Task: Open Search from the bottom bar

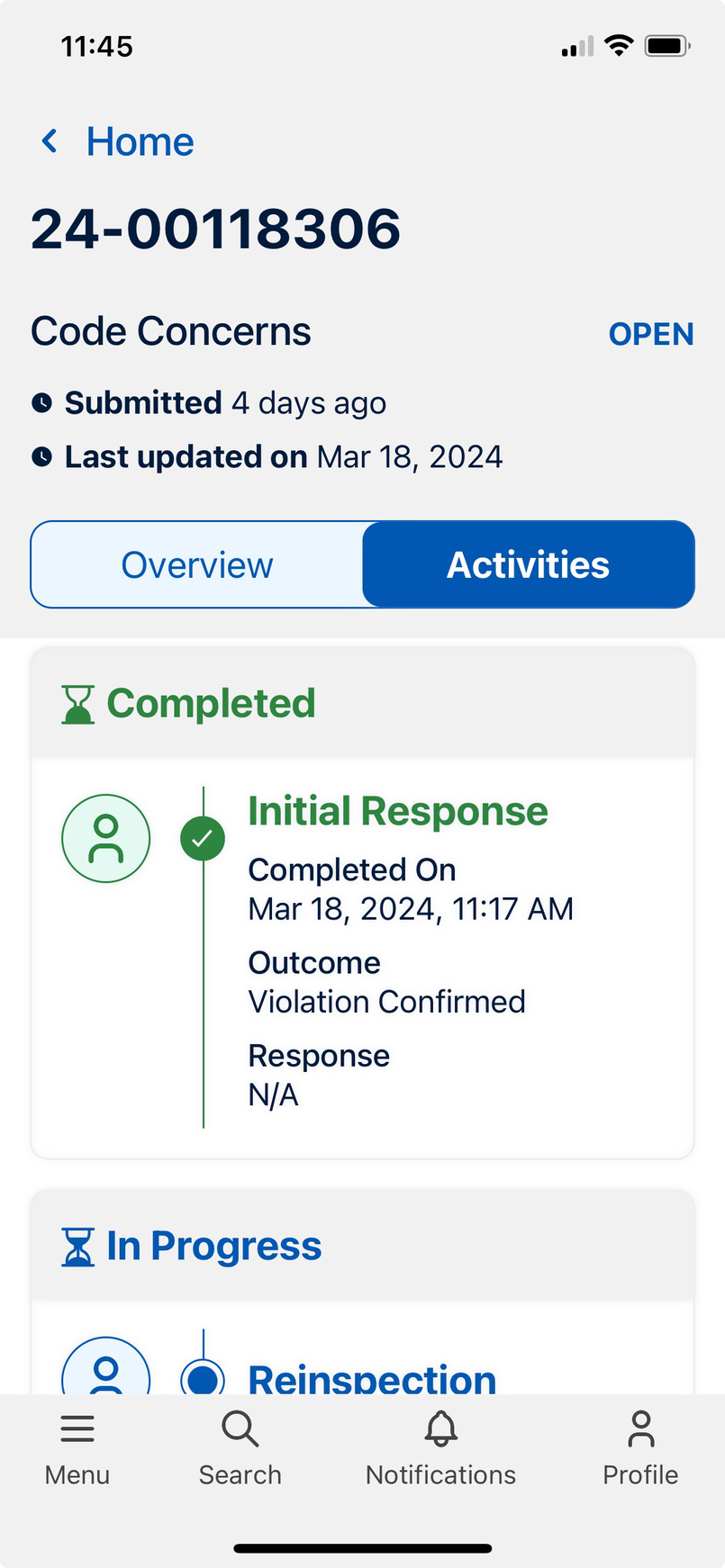Action: click(x=240, y=1444)
